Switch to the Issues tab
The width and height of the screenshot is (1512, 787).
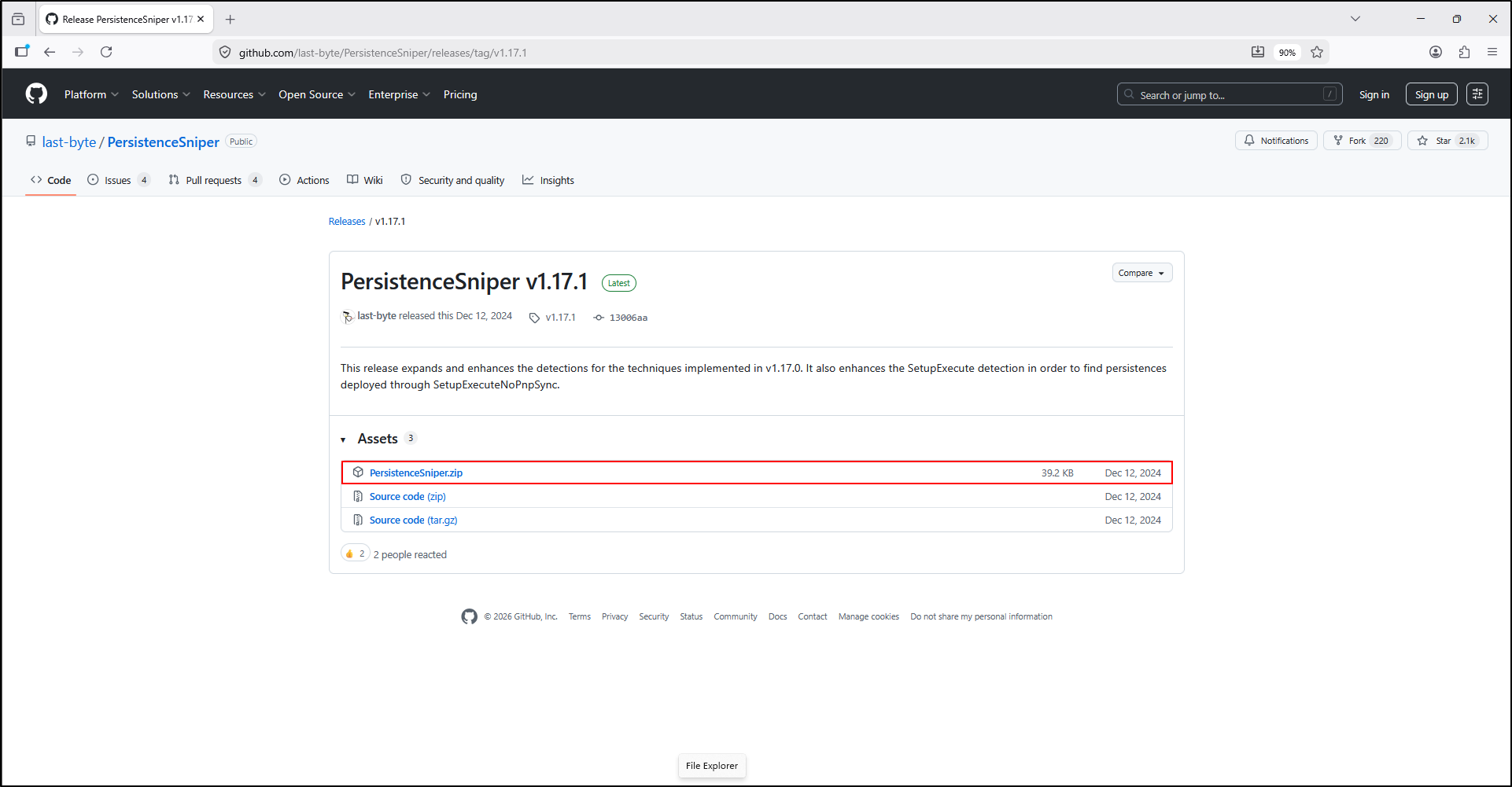pyautogui.click(x=118, y=180)
